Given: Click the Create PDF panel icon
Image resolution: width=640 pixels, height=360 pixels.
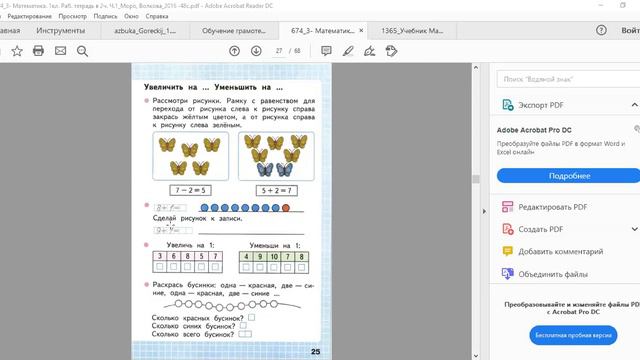Looking at the screenshot, I should (508, 229).
